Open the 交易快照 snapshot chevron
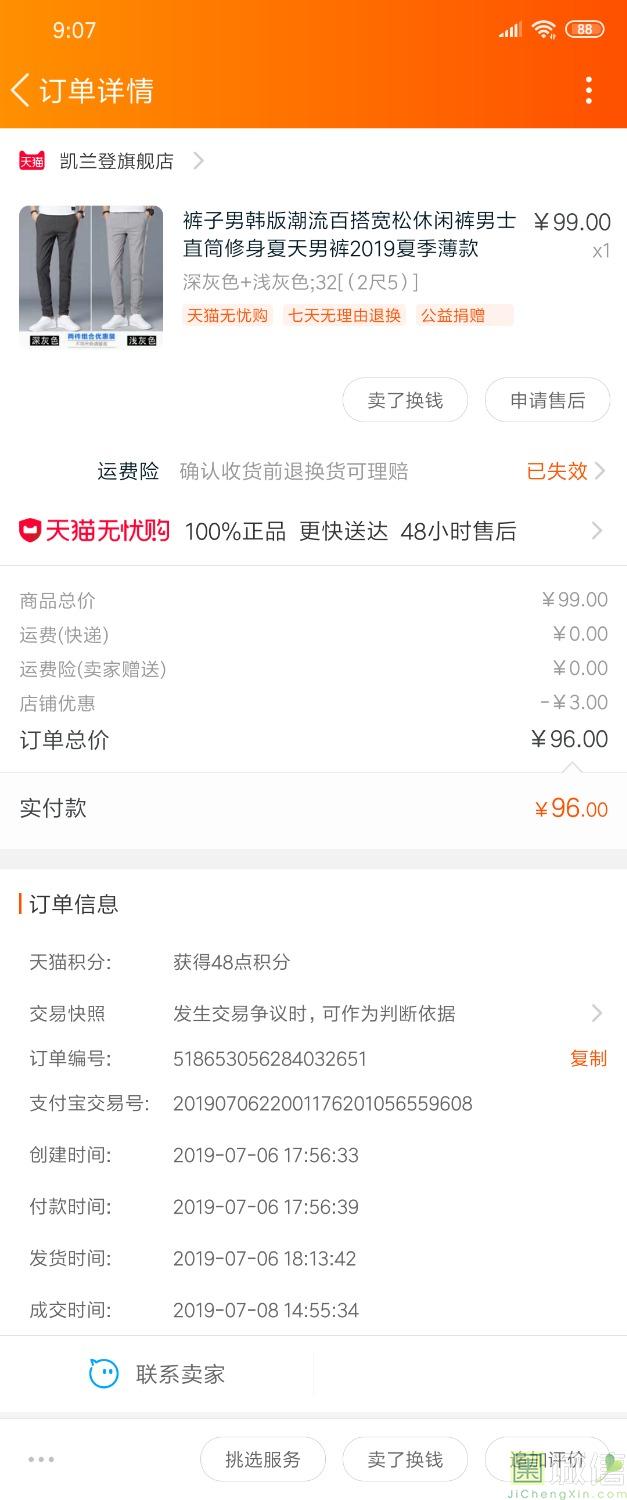Screen dimensions: 627x1500 point(597,1014)
